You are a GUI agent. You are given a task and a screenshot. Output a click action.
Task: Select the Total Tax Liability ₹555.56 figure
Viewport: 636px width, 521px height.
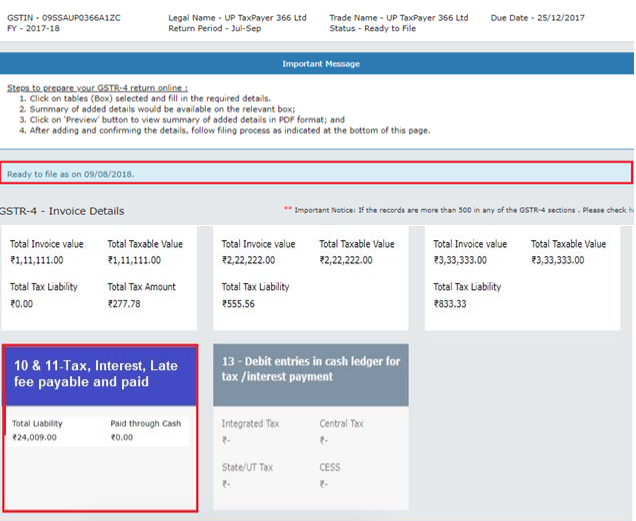pyautogui.click(x=238, y=304)
